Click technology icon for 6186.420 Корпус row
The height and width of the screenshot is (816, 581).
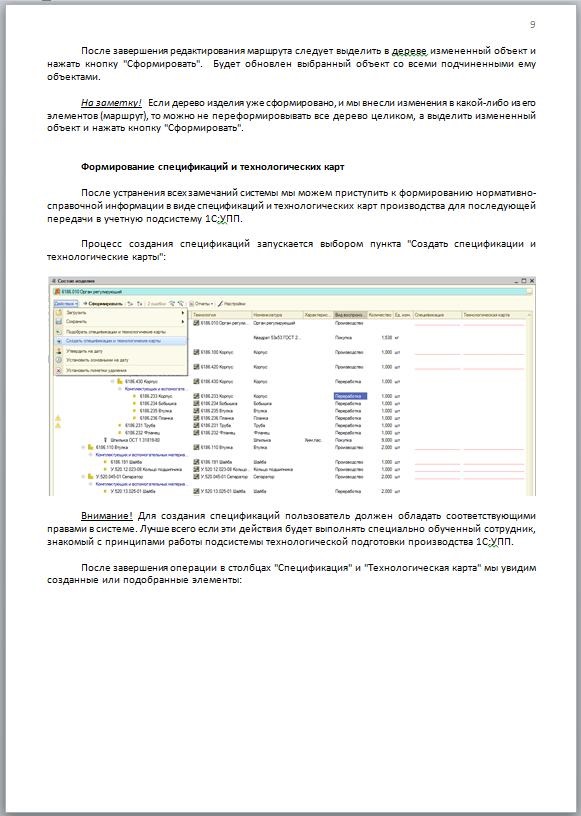pyautogui.click(x=196, y=367)
